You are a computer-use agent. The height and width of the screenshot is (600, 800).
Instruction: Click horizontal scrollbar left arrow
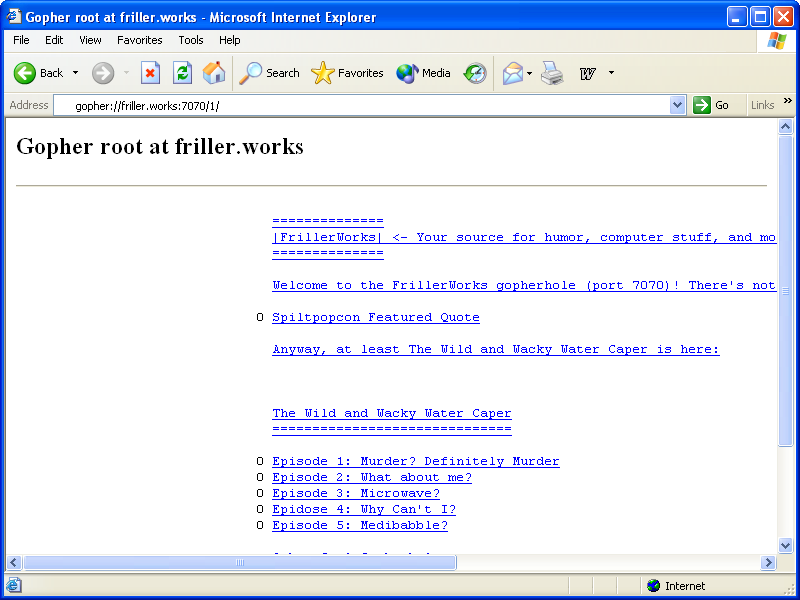(14, 562)
